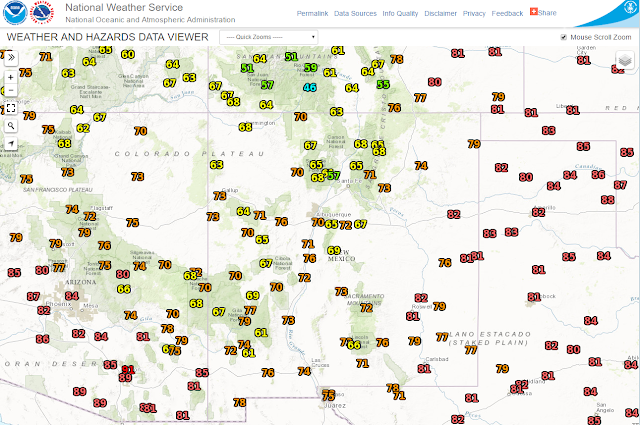Click the National Weather Service title text

coord(124,7)
